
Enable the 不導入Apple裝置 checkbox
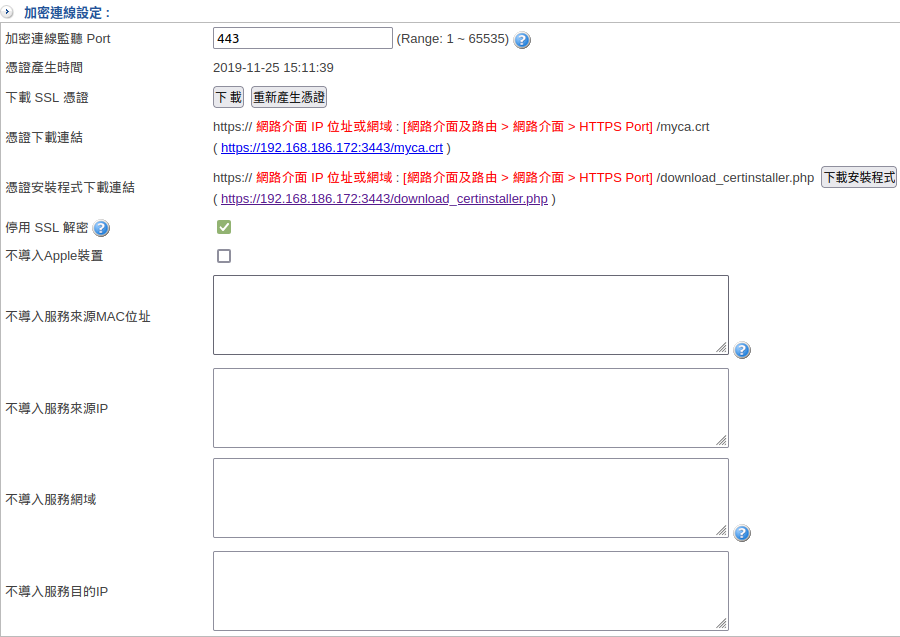[x=224, y=256]
